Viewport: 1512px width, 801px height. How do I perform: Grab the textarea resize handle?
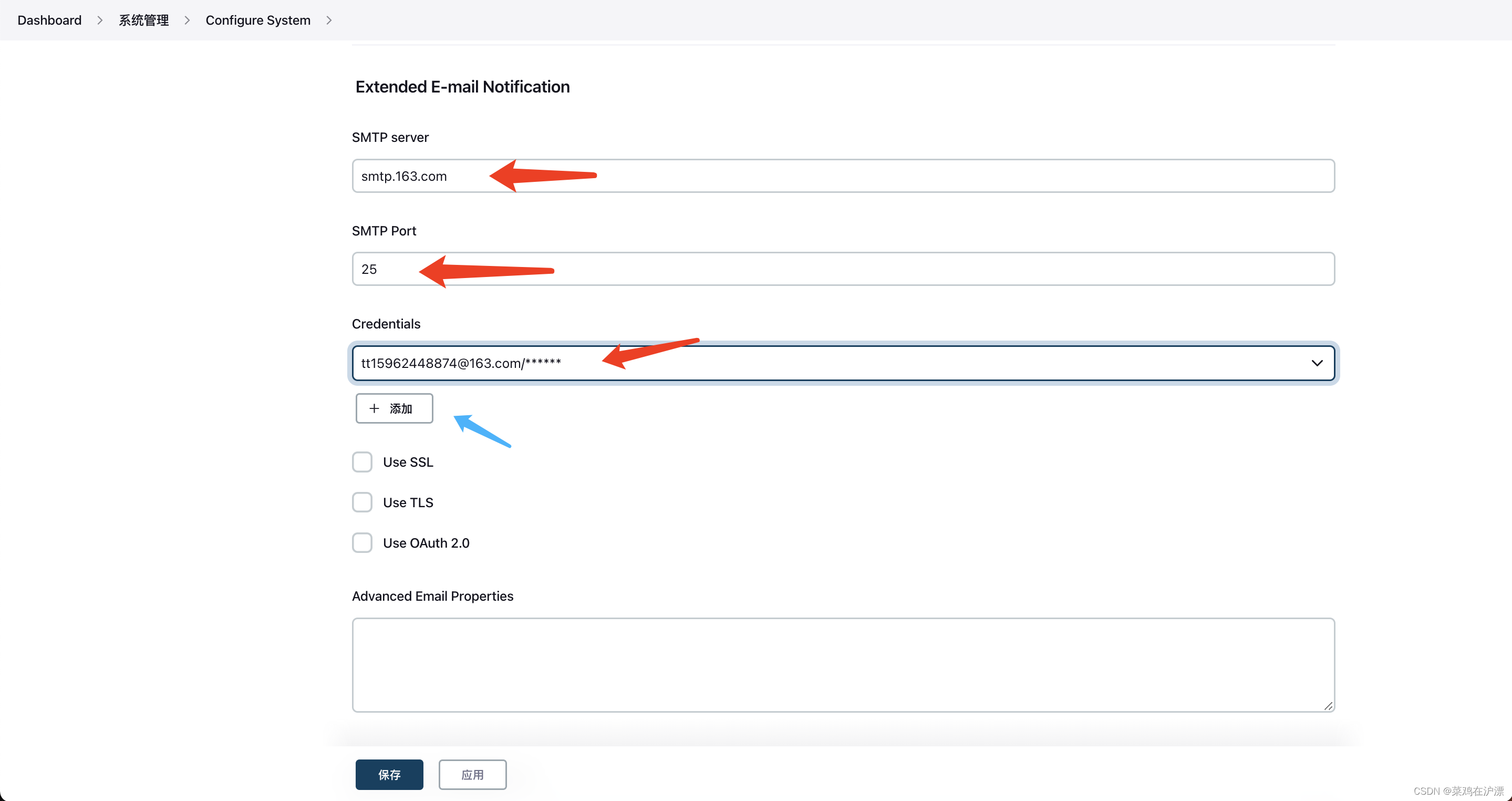[x=1328, y=706]
